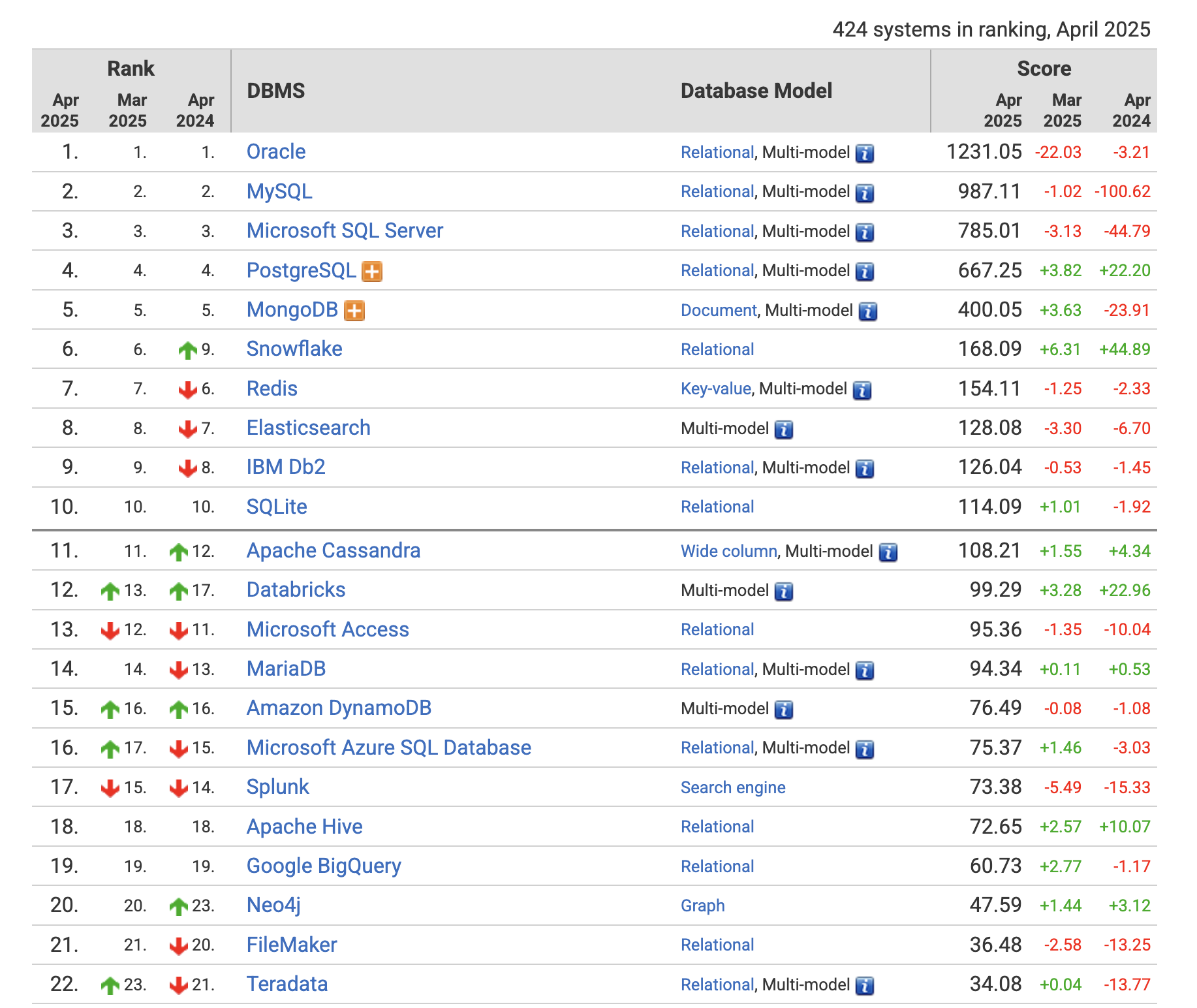Viewport: 1197px width, 1008px height.
Task: Click the Key-value model link for Redis
Action: pyautogui.click(x=716, y=389)
